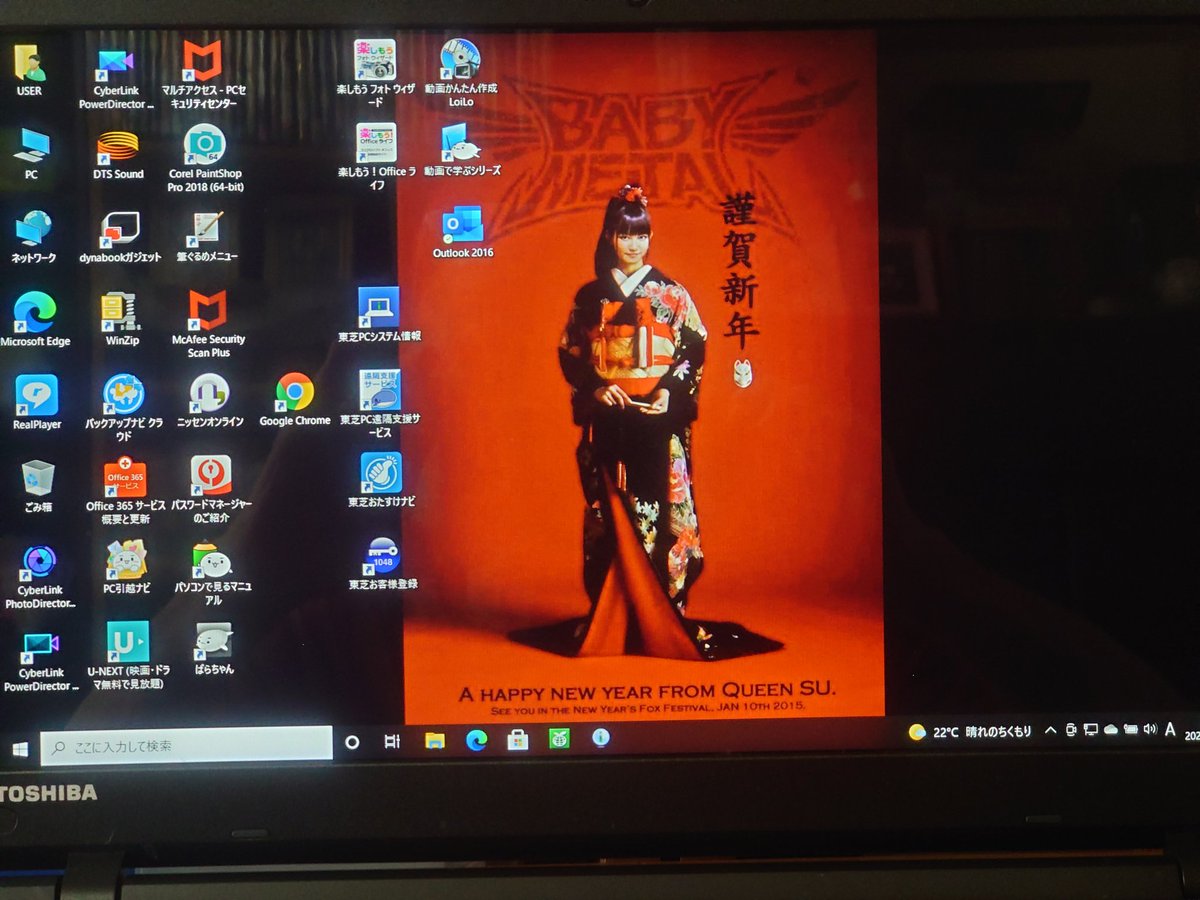Open the バックアップナビ クラウド shortcut
Screen dimensions: 1200x900
coord(124,408)
